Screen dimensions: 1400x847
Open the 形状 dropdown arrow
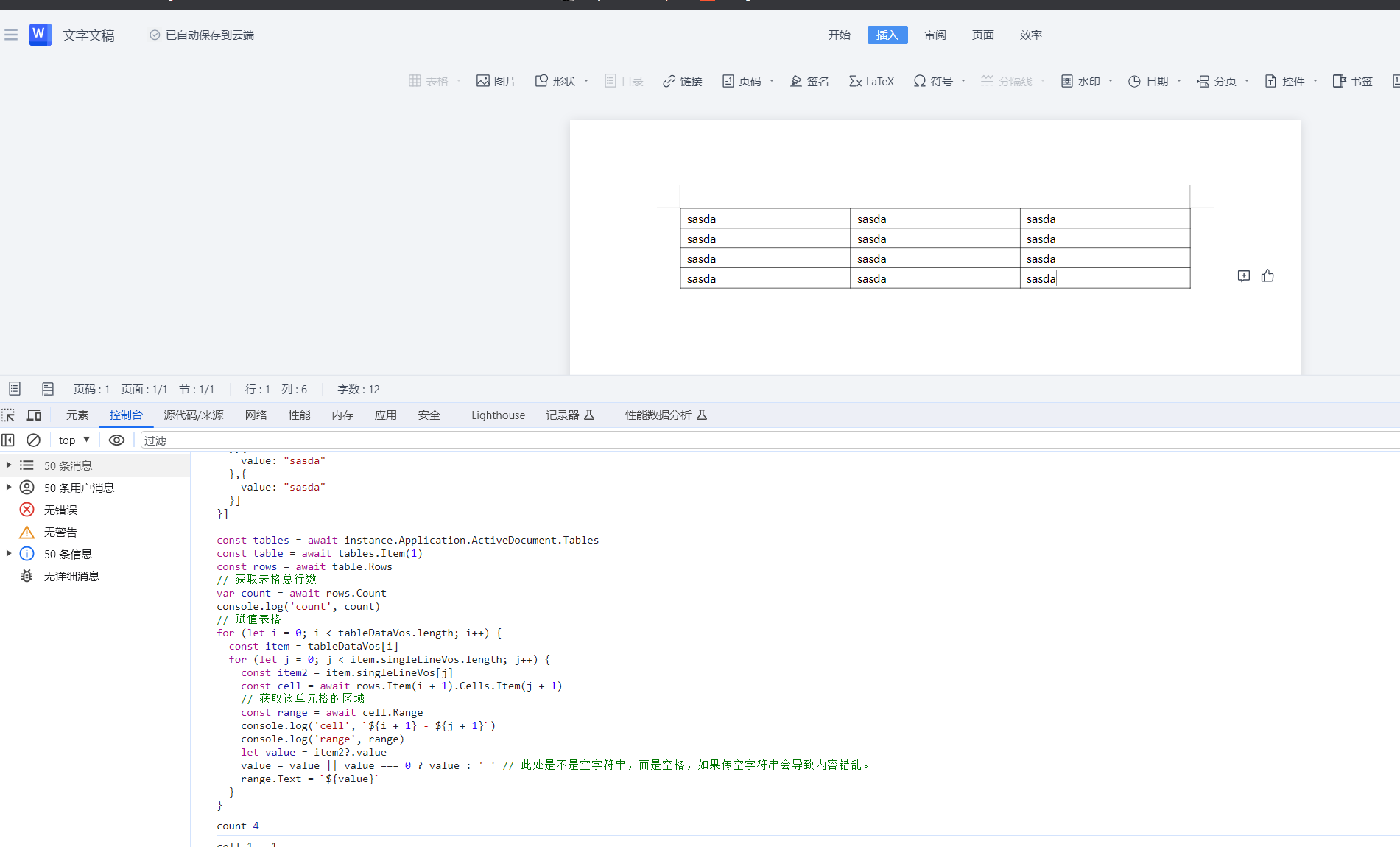[x=586, y=81]
